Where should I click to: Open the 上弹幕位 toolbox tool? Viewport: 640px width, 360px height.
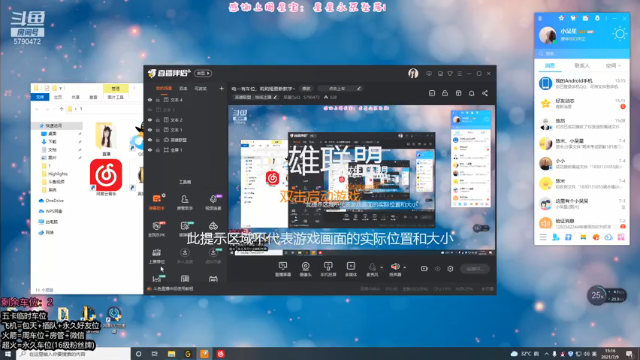pos(157,256)
